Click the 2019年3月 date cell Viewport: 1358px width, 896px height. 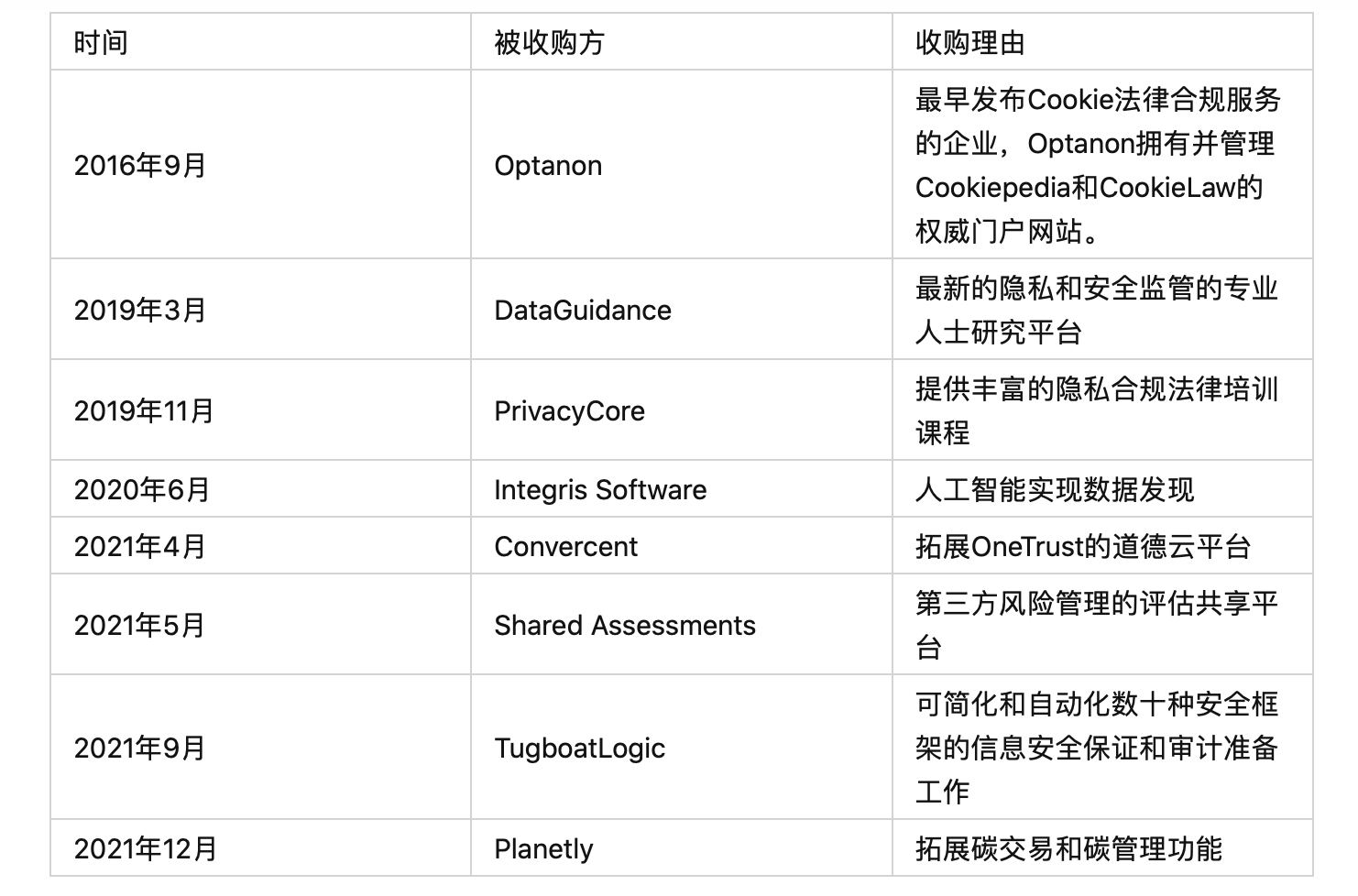pyautogui.click(x=260, y=310)
